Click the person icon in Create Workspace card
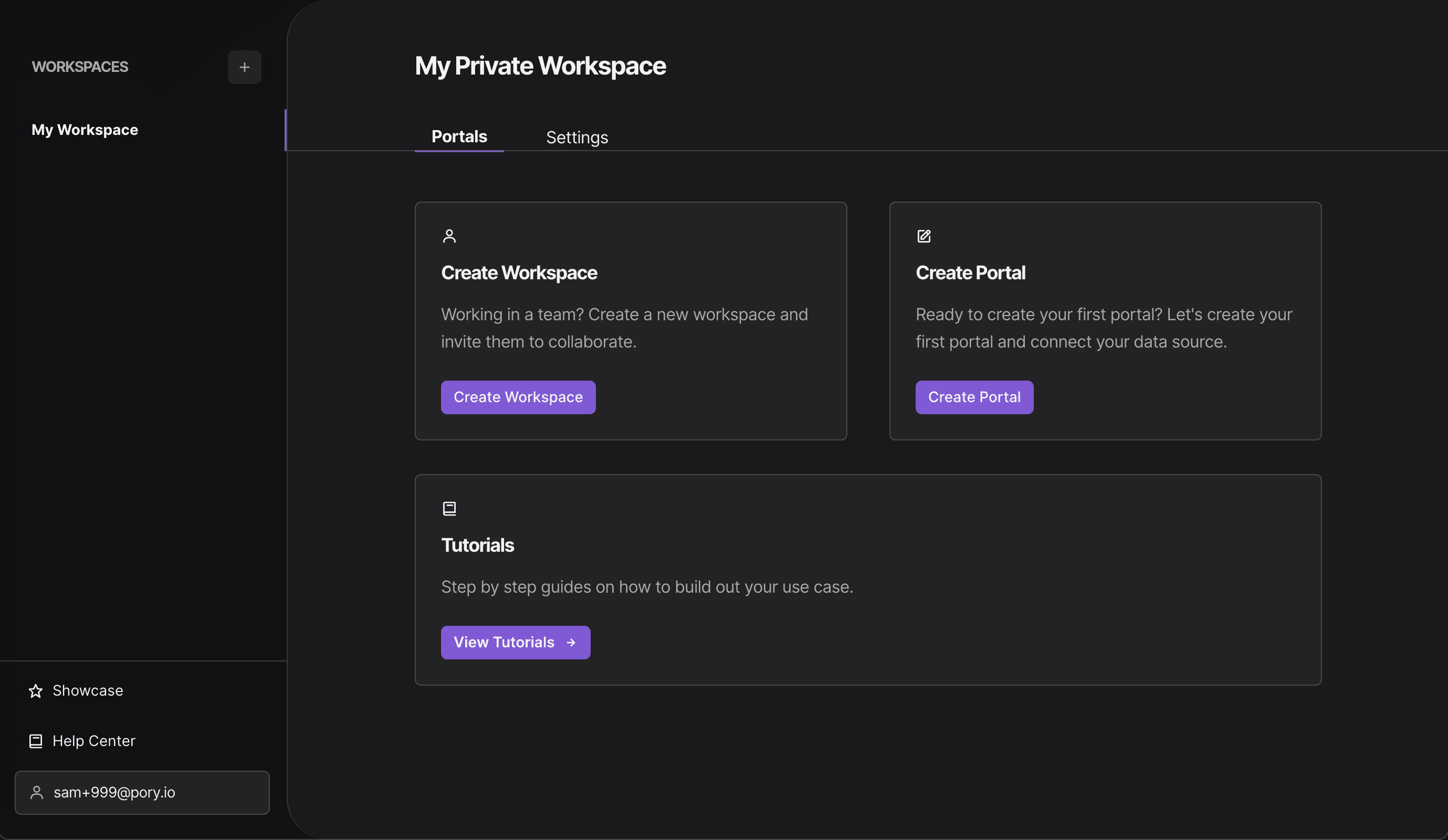The height and width of the screenshot is (840, 1448). point(449,236)
